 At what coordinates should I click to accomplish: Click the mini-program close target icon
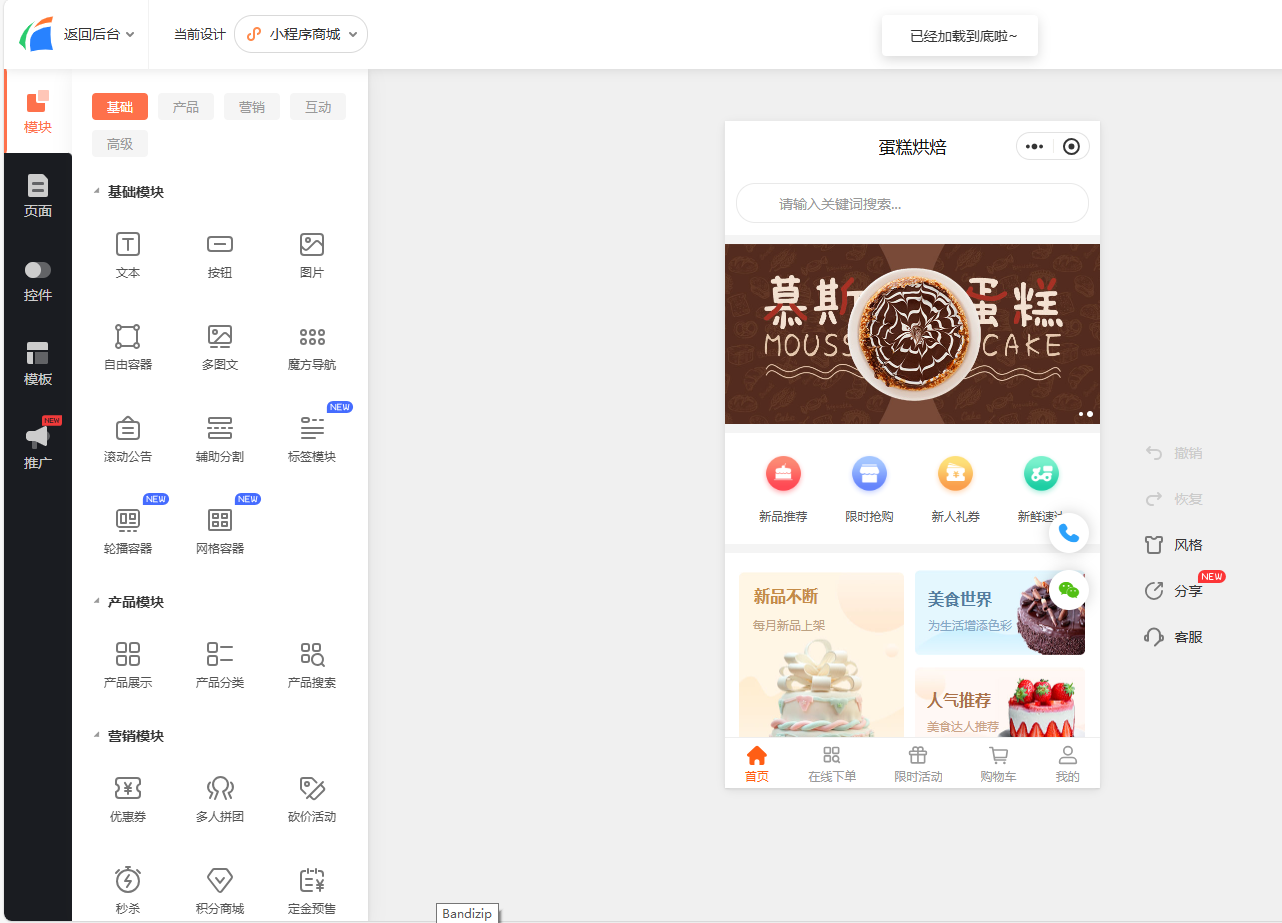(1071, 147)
